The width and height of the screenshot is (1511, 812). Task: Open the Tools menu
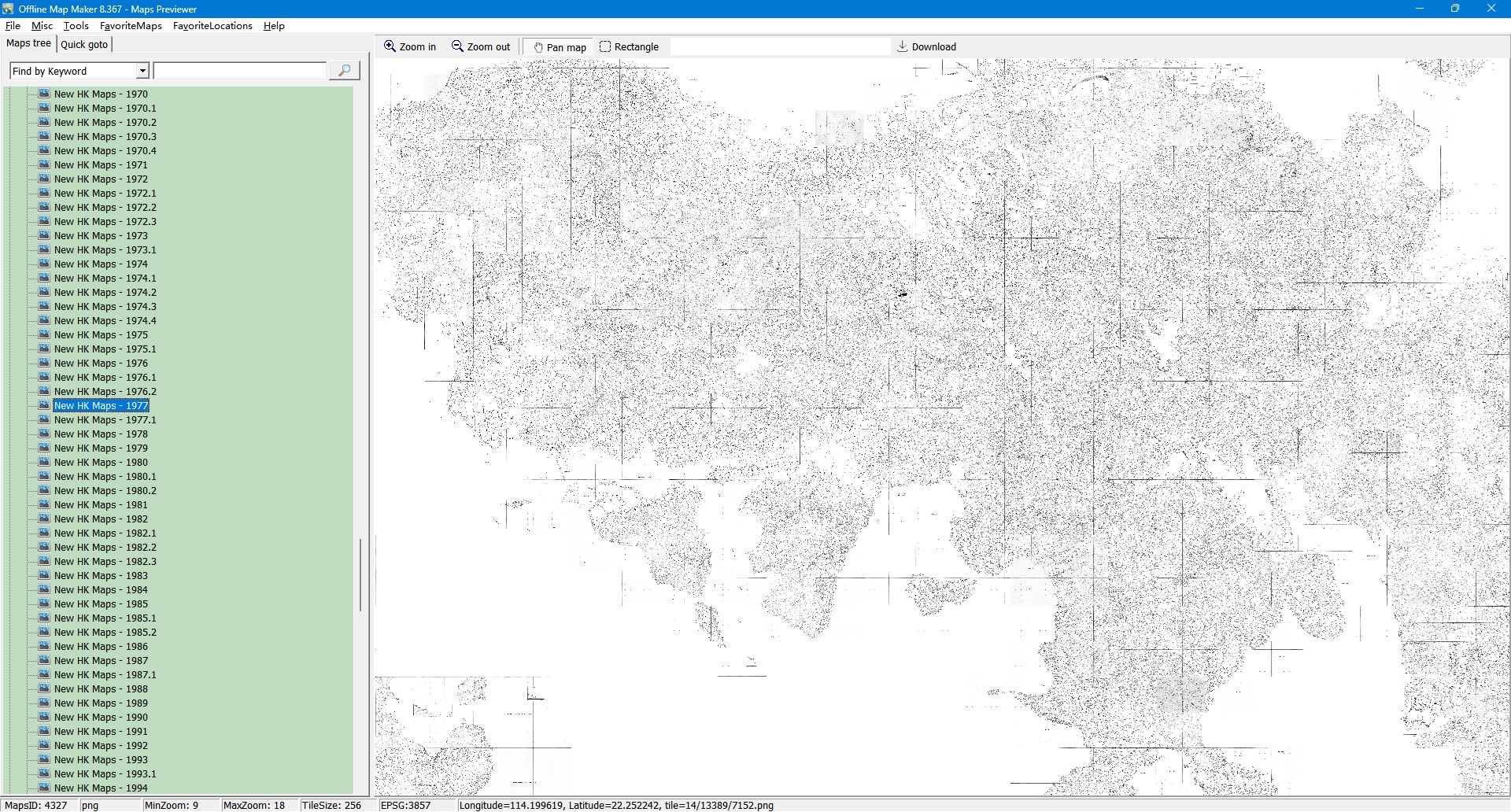tap(76, 26)
